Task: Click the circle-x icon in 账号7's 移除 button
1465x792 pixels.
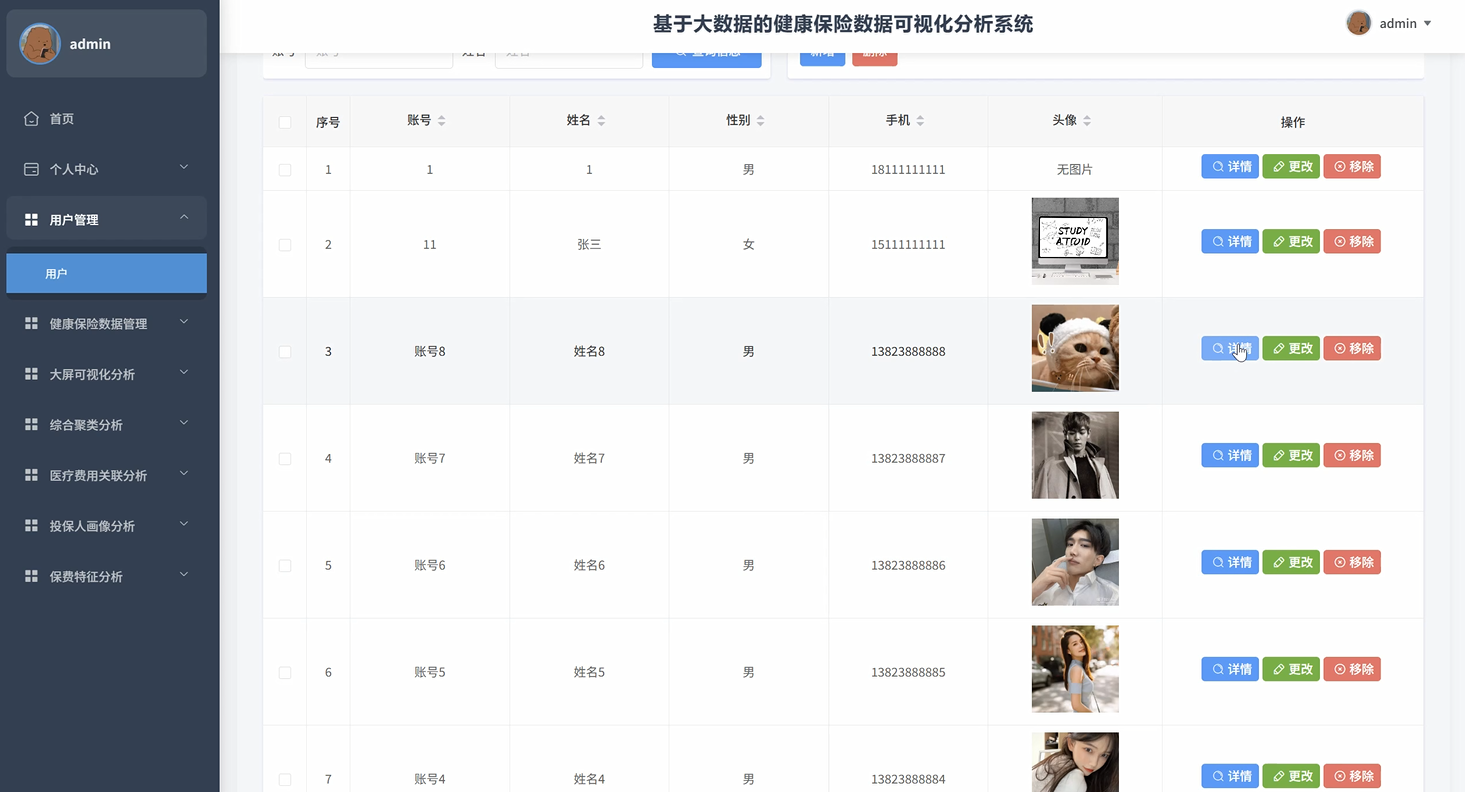Action: (1340, 455)
